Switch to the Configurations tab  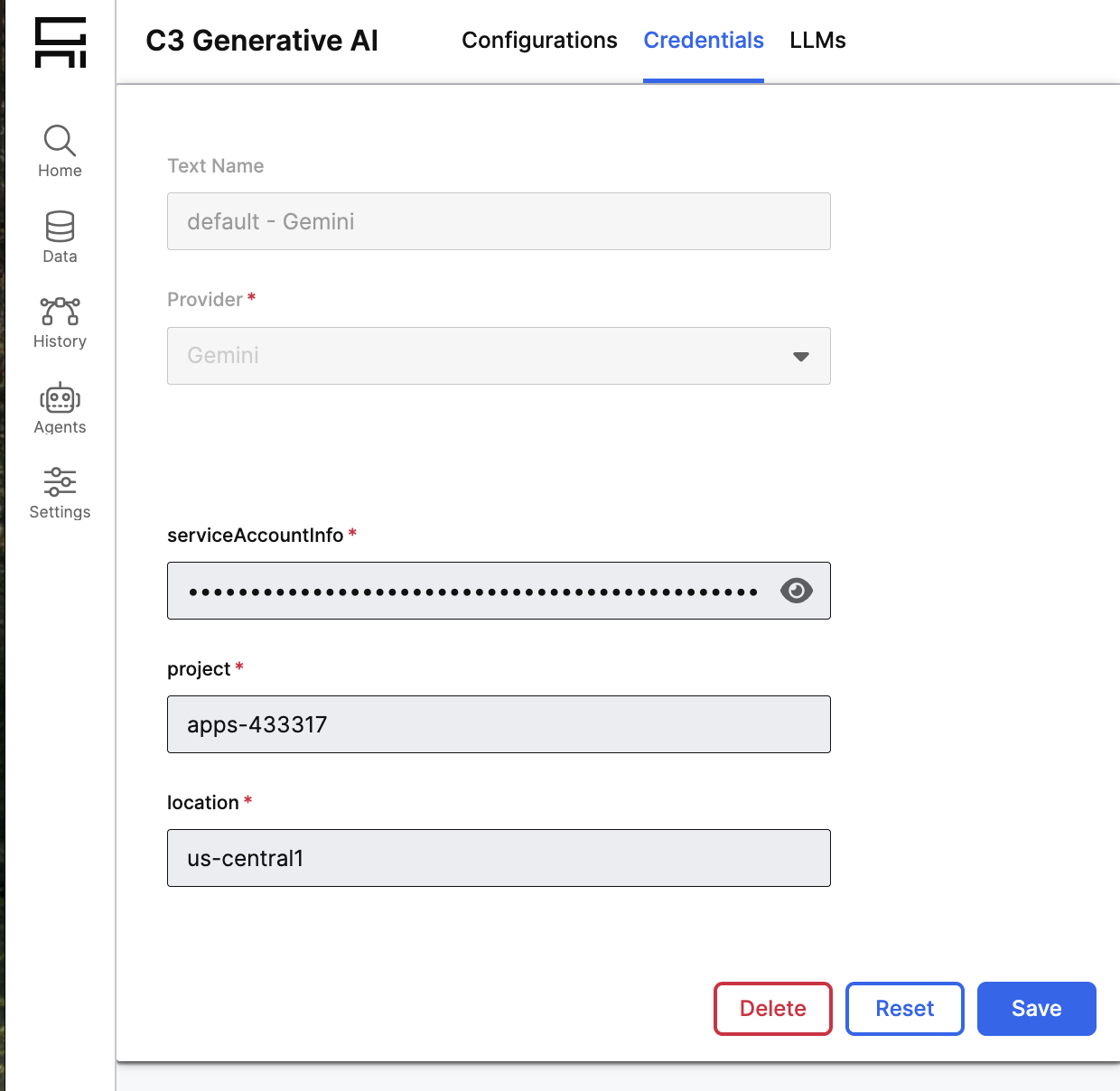539,41
